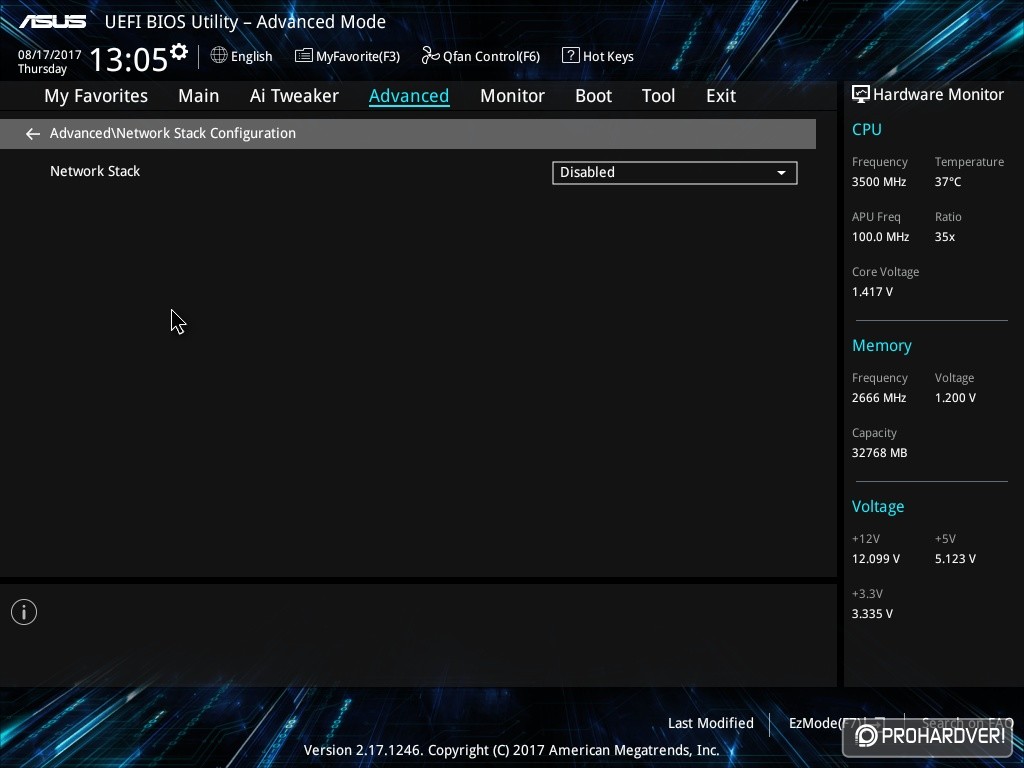Click UEFI BIOS Utility – Advanced Mode title

pyautogui.click(x=245, y=22)
